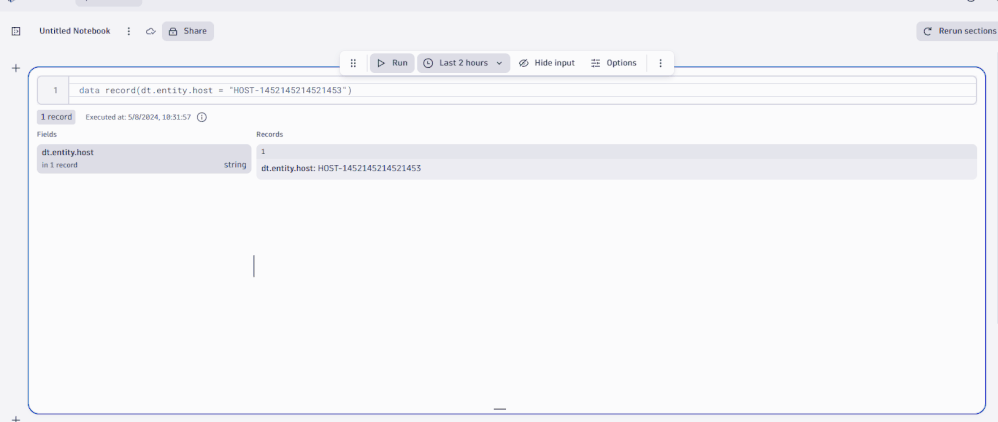Select the dt.entity.host field entry
This screenshot has height=422, width=998.
point(143,158)
